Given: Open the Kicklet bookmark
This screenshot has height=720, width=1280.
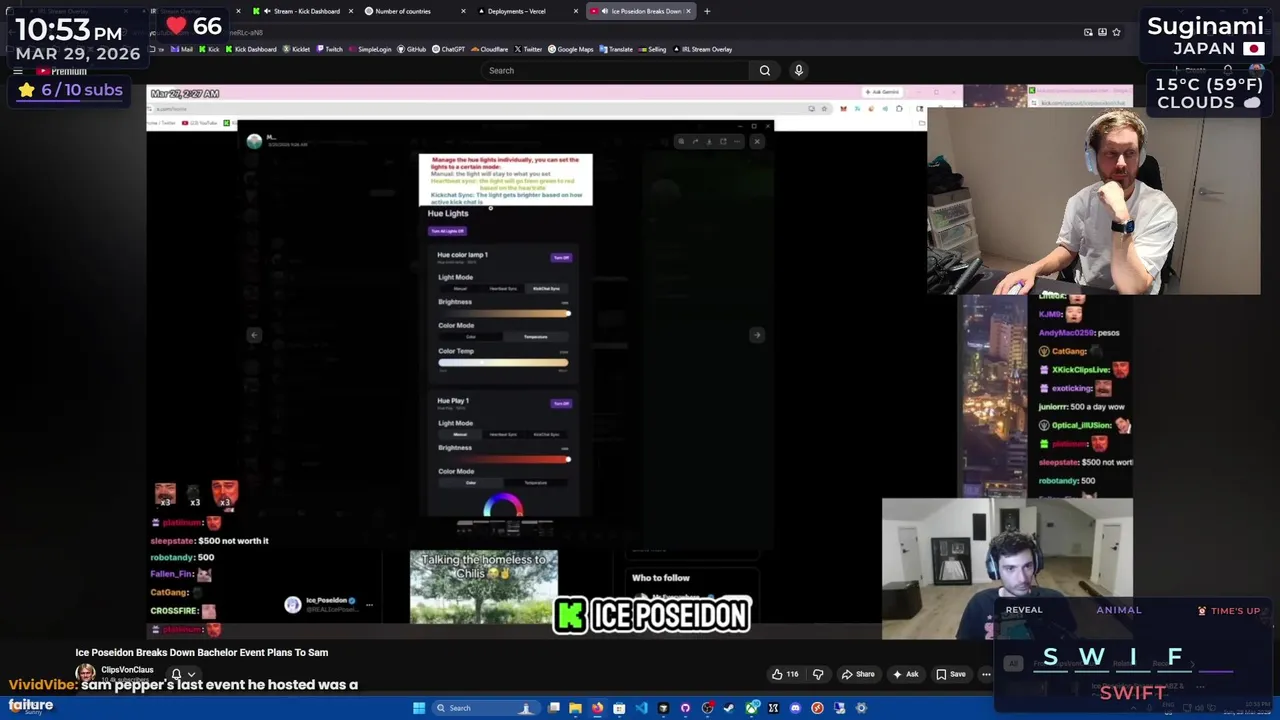Looking at the screenshot, I should pyautogui.click(x=297, y=49).
